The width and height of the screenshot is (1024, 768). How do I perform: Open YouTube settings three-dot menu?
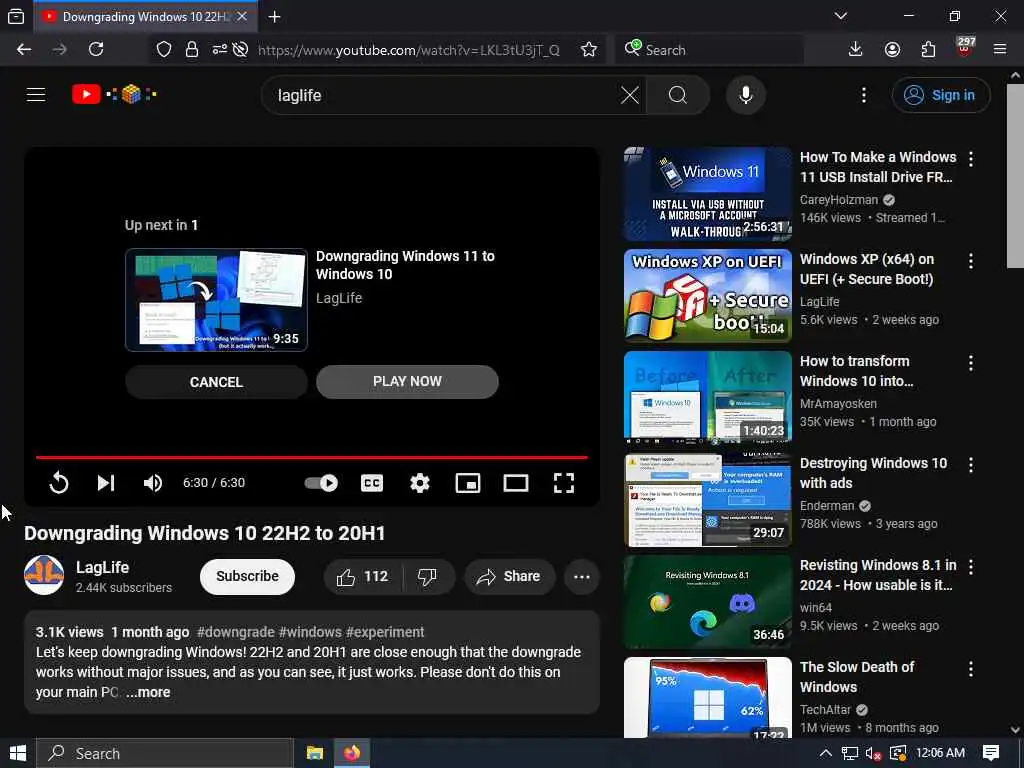[x=863, y=95]
